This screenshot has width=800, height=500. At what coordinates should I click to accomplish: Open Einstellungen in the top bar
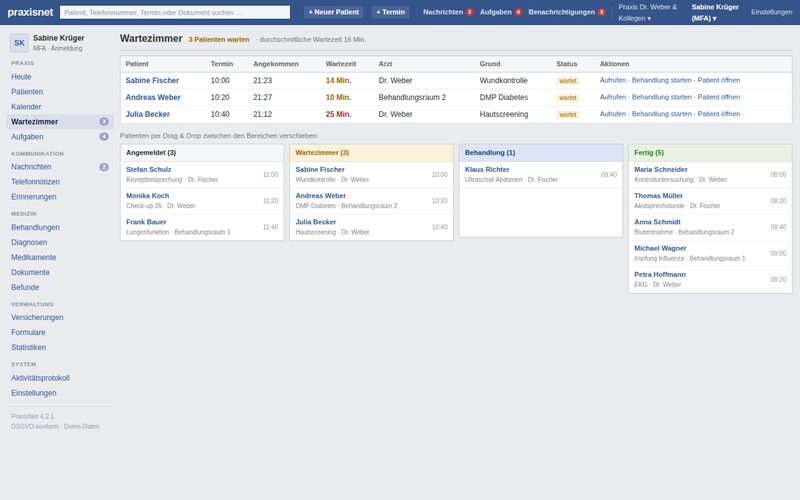pos(771,12)
